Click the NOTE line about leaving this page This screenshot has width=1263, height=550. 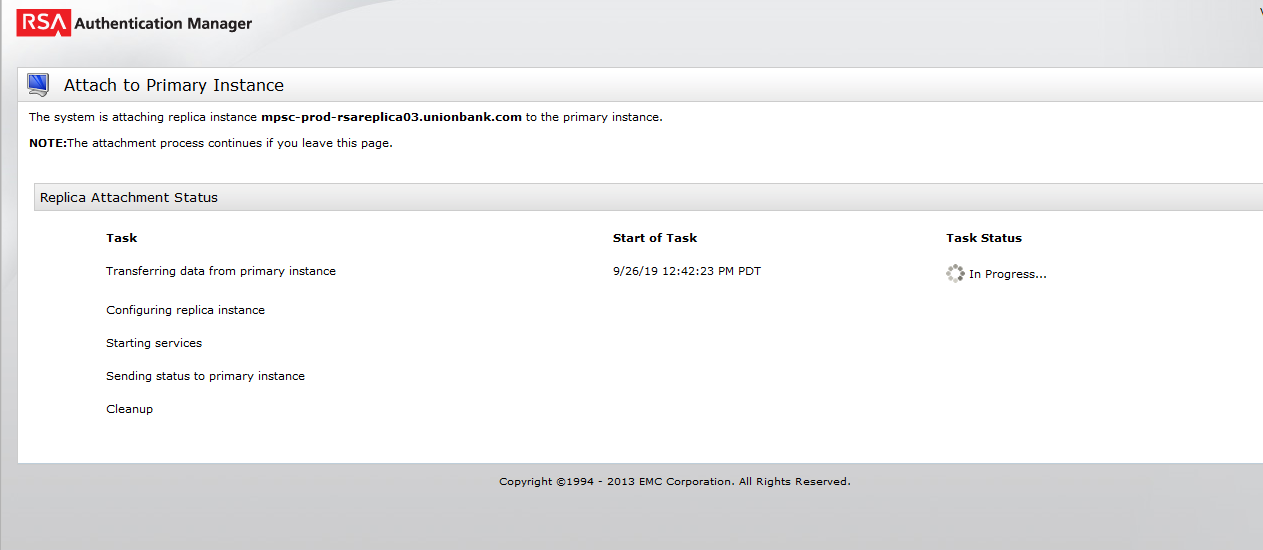click(211, 143)
